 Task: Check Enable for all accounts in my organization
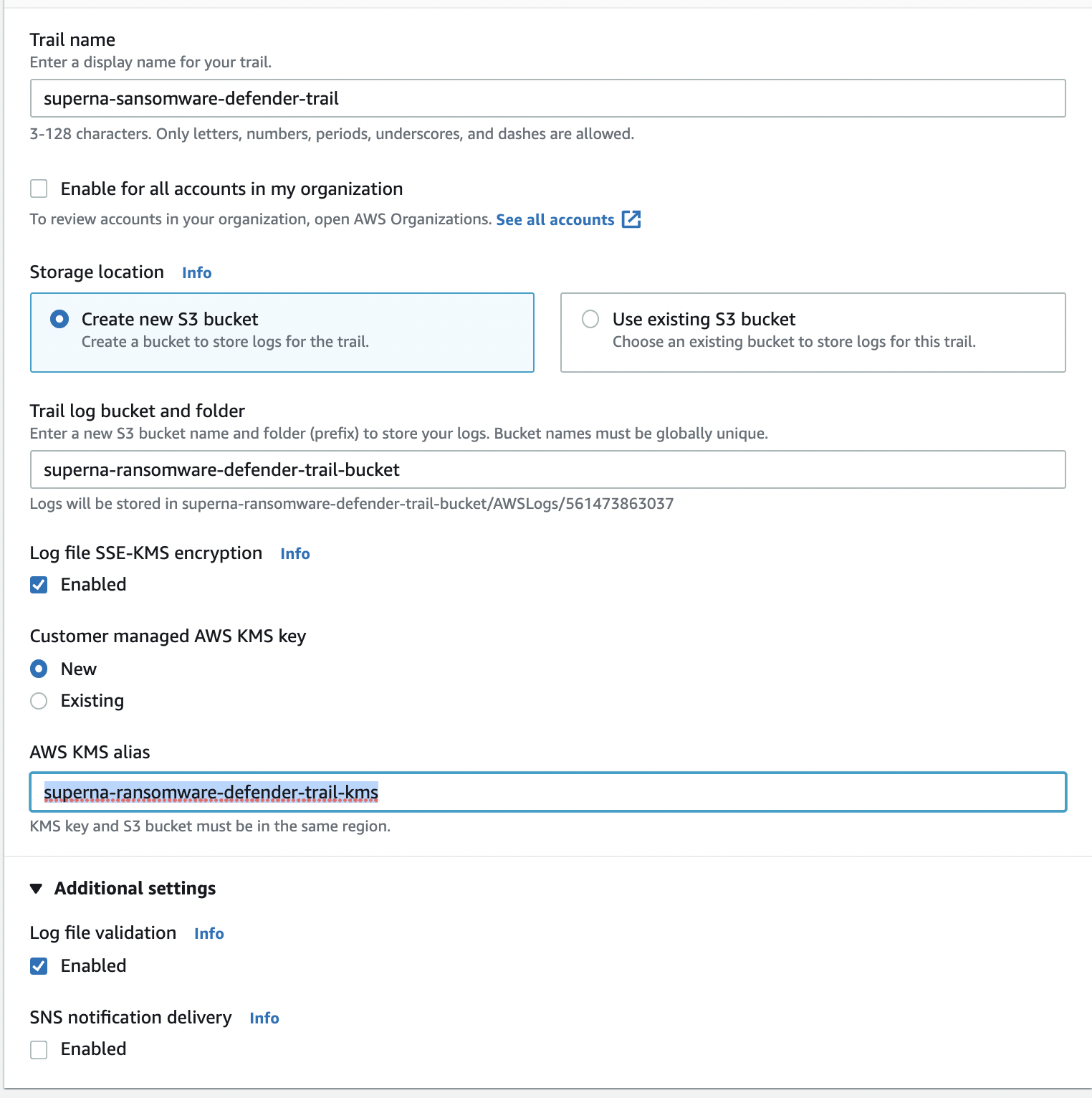[x=38, y=188]
